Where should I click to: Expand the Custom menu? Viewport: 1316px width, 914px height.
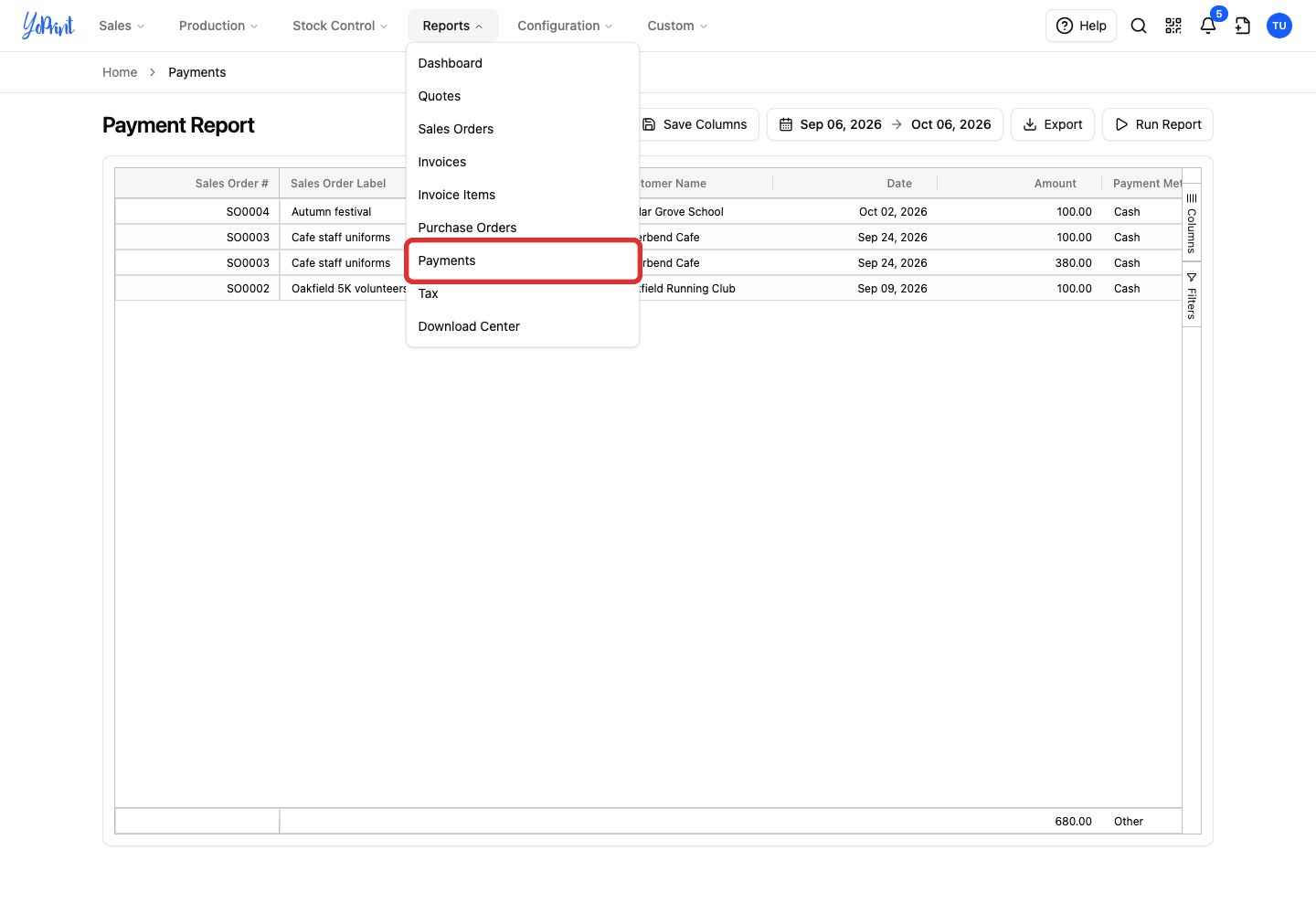tap(677, 26)
